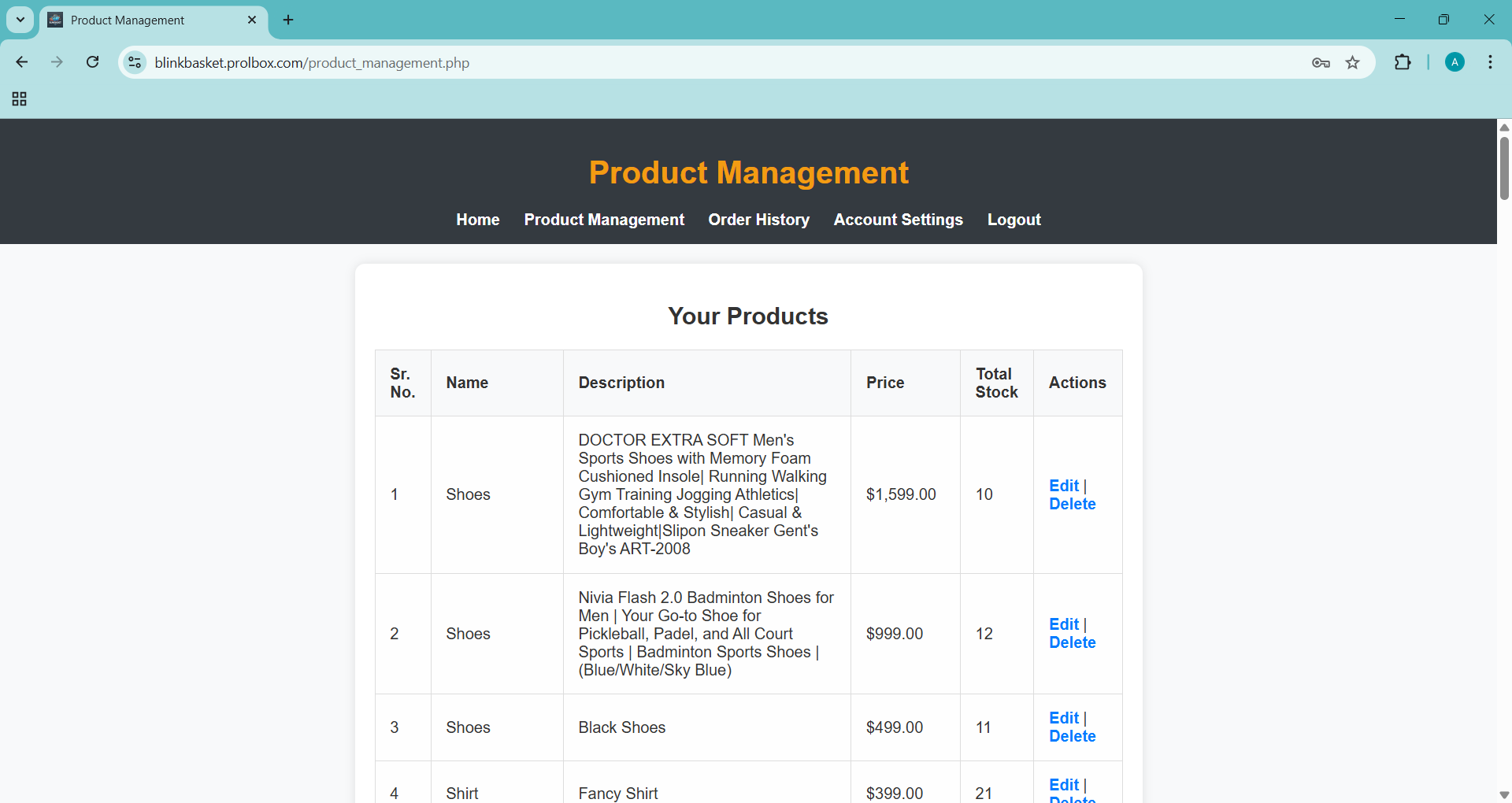Bookmark this page with star icon
This screenshot has height=803, width=1512.
(1352, 63)
